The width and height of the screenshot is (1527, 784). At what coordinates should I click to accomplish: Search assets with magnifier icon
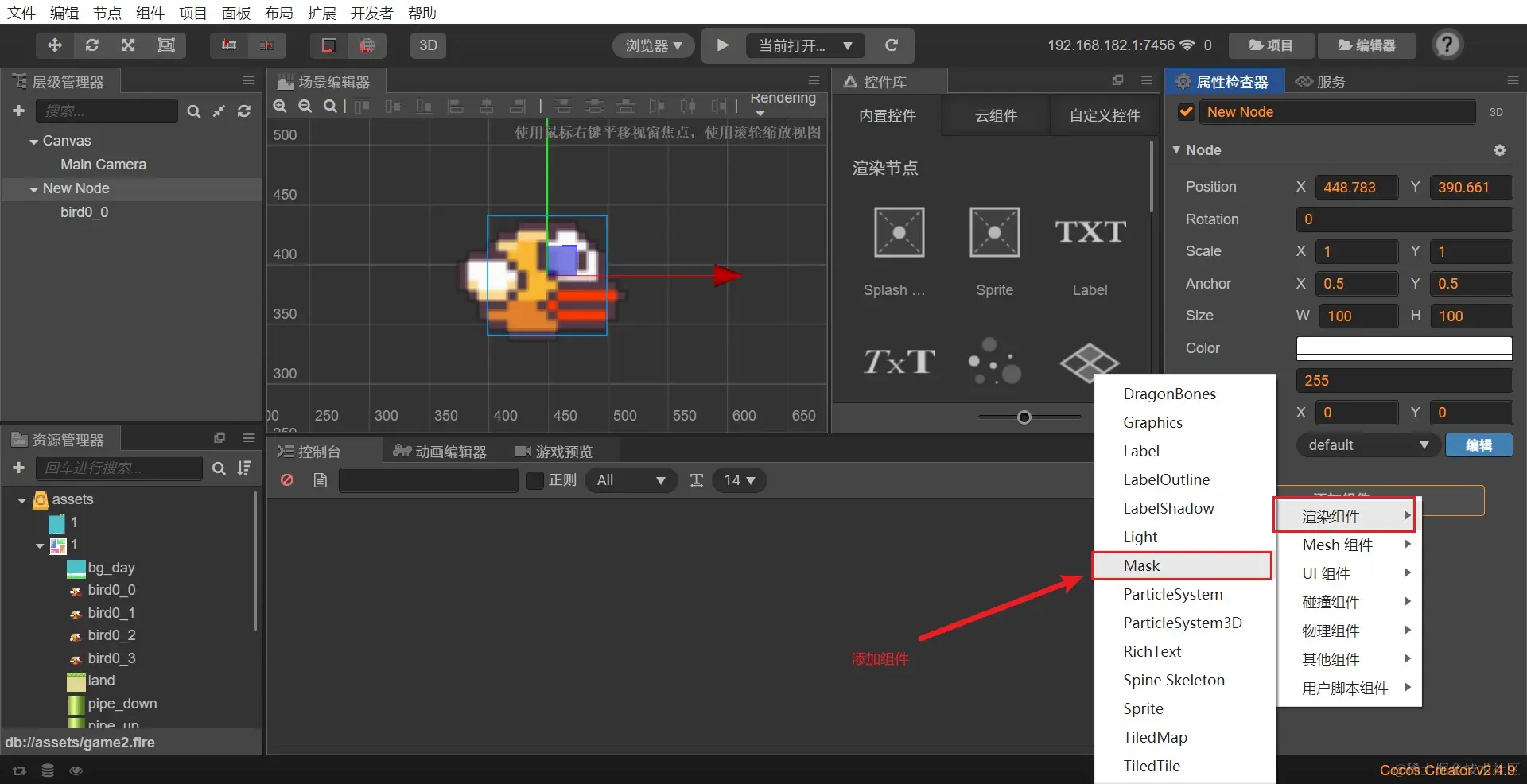[x=219, y=468]
